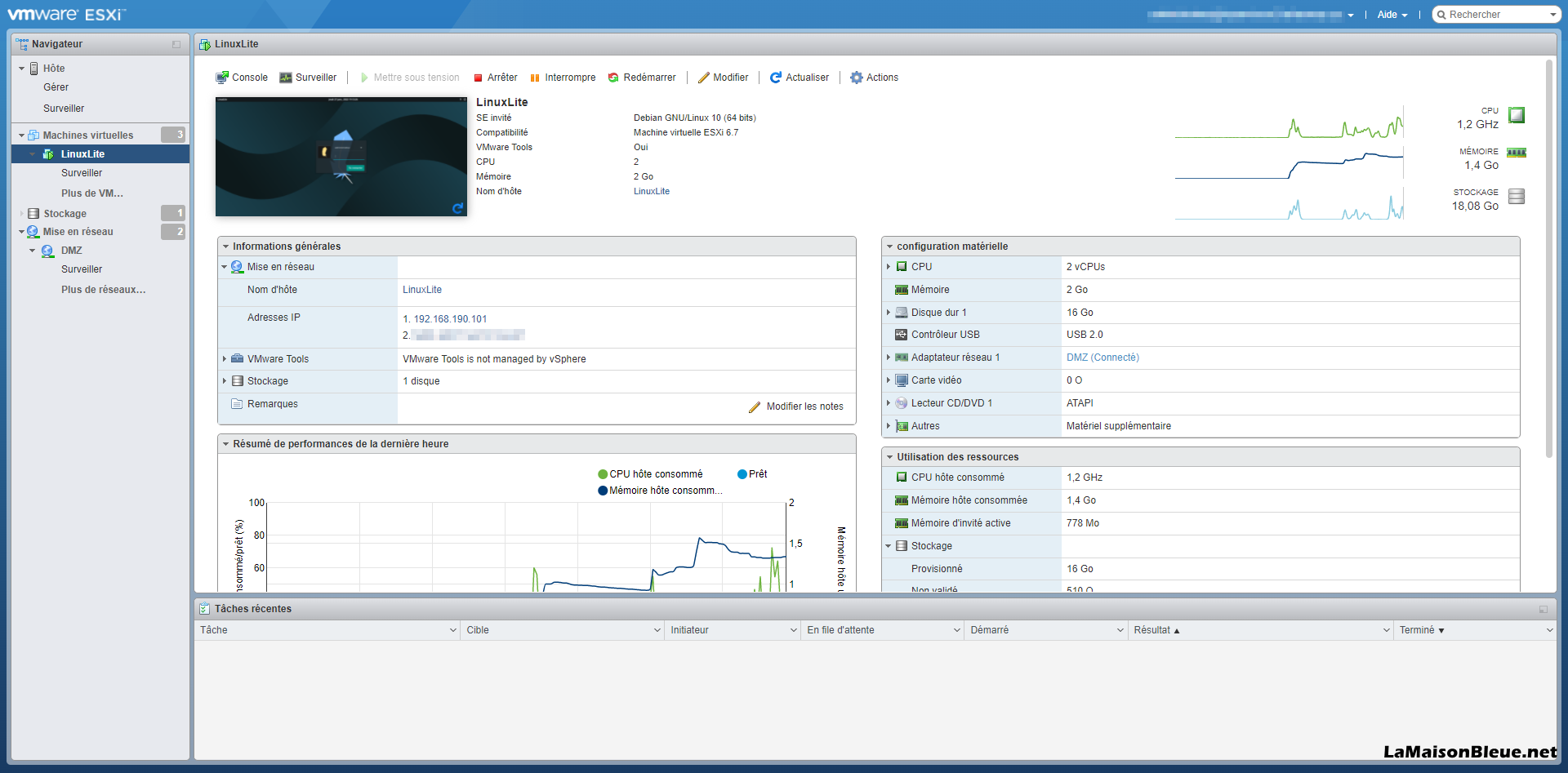This screenshot has height=773, width=1568.
Task: Open the user account dropdown menu
Action: tap(1351, 15)
